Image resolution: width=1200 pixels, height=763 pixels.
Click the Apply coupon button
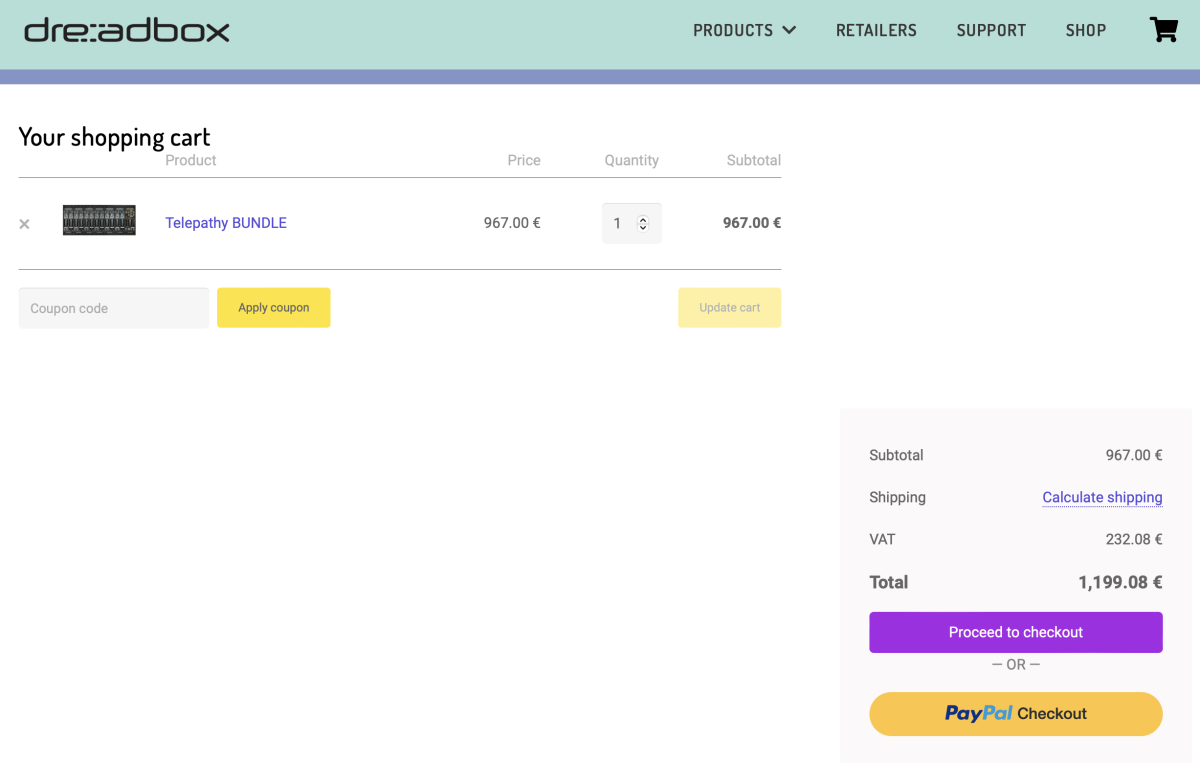[x=274, y=308]
